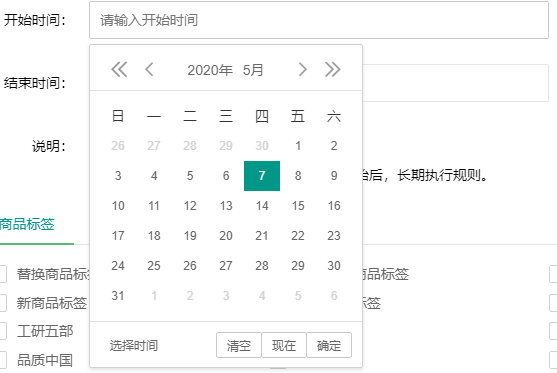Select date 10 in the calendar
Screen dimensions: 557x373
118,206
